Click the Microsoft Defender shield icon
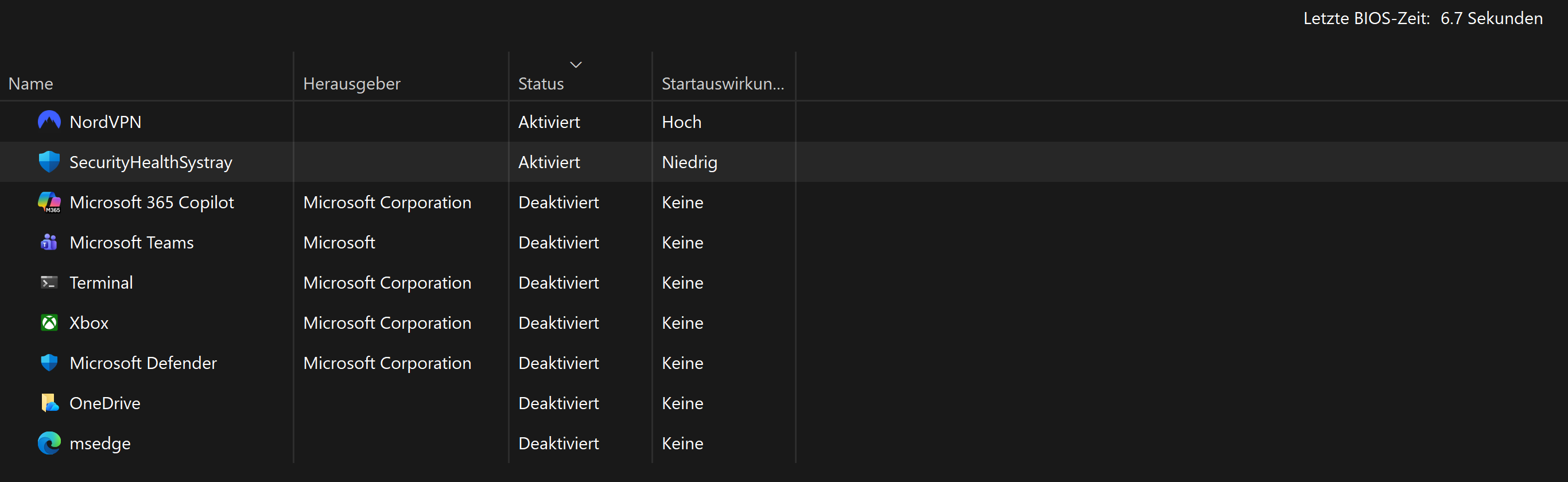The width and height of the screenshot is (1568, 482). 49,363
